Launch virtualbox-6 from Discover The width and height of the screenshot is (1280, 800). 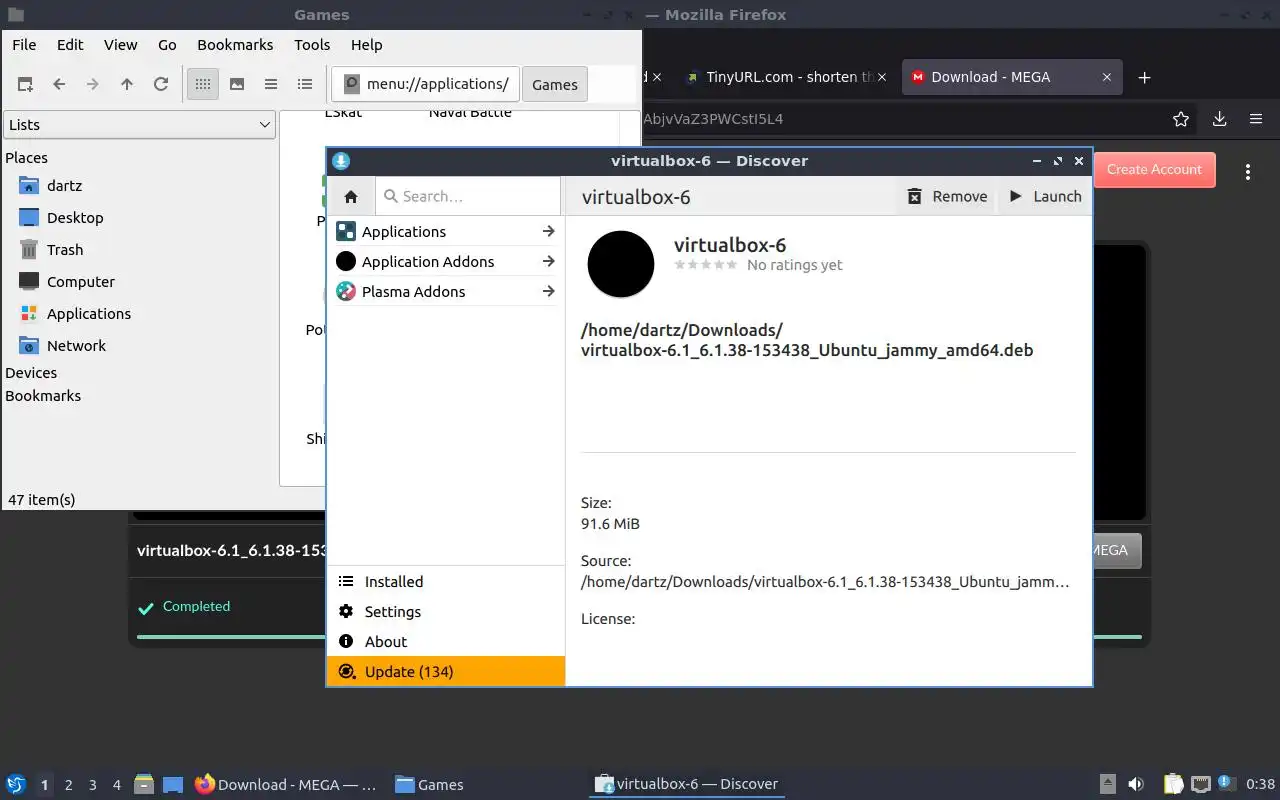[1045, 196]
